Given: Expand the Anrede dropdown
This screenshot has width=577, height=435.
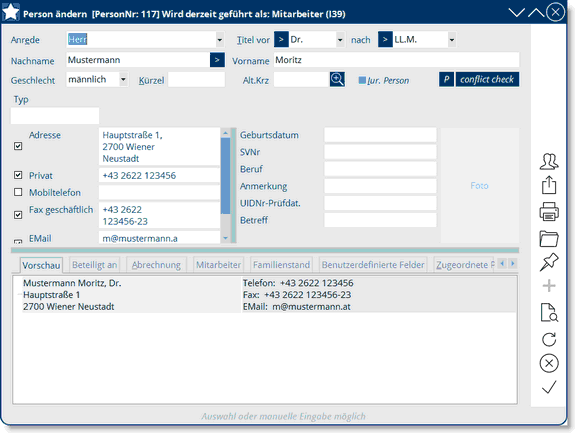Looking at the screenshot, I should pyautogui.click(x=219, y=39).
